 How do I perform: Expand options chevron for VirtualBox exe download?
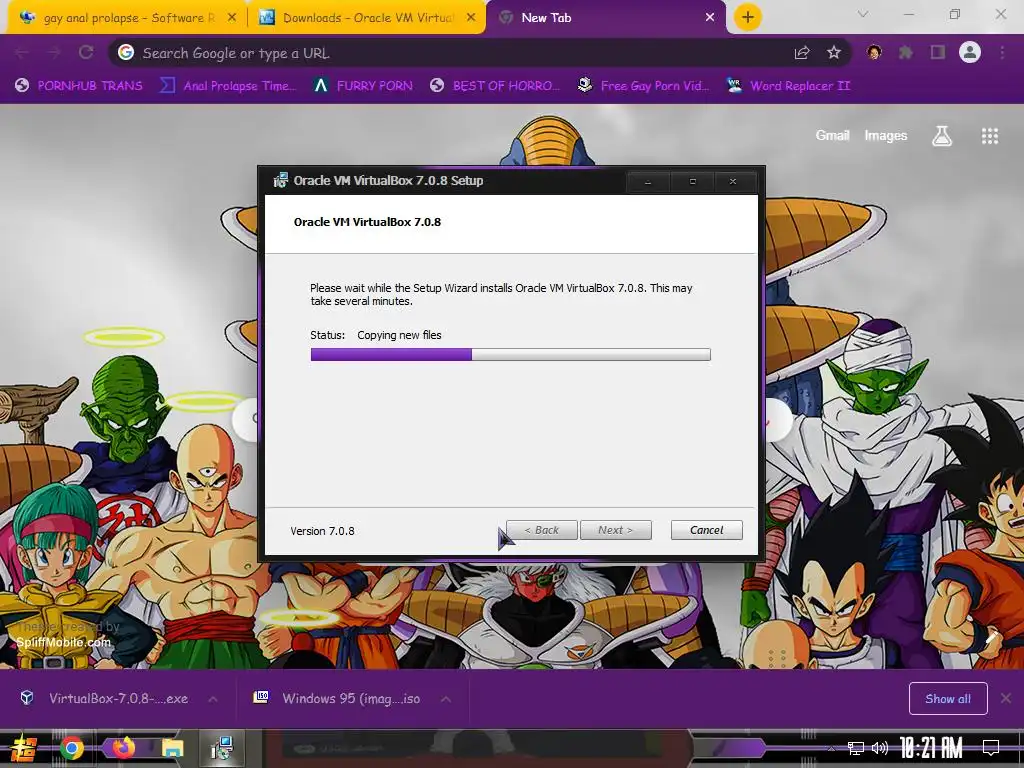tap(213, 699)
